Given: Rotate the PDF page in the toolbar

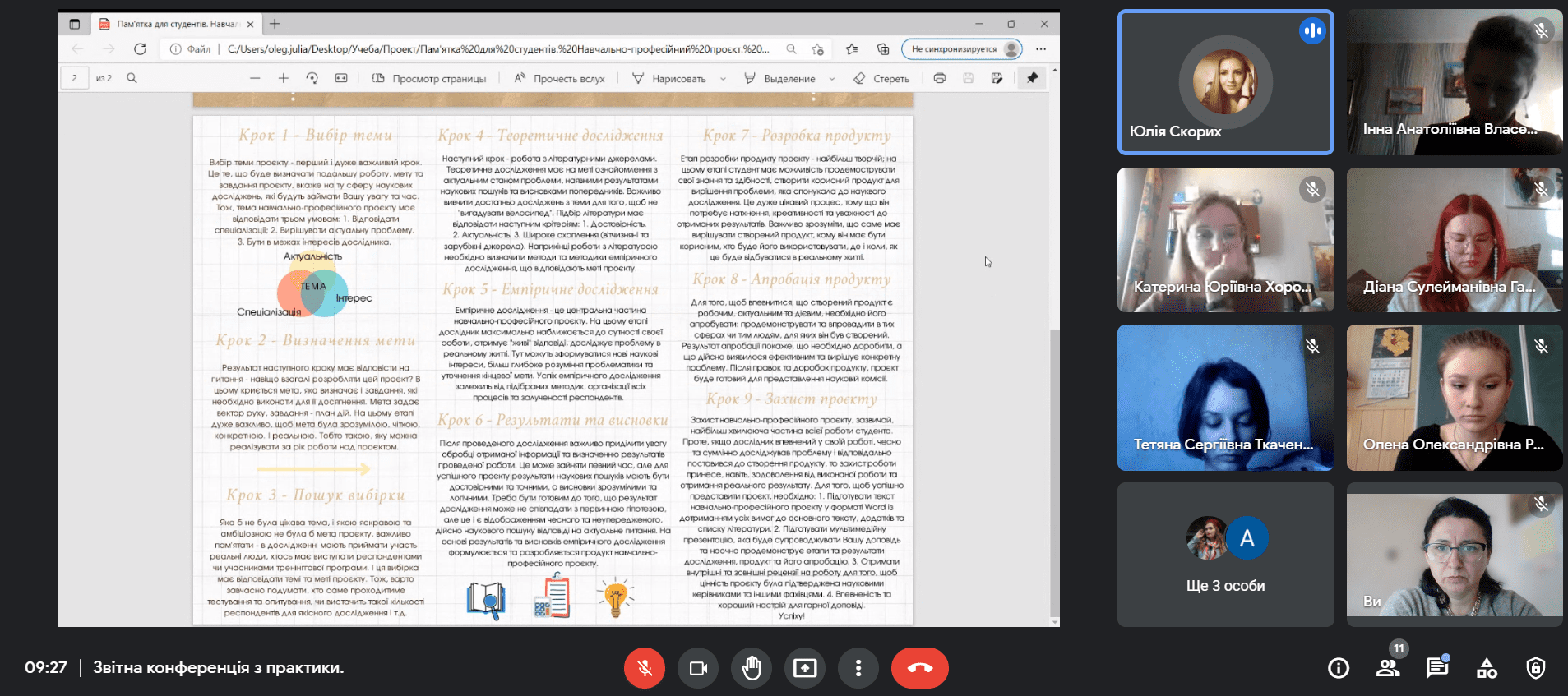Looking at the screenshot, I should [312, 78].
